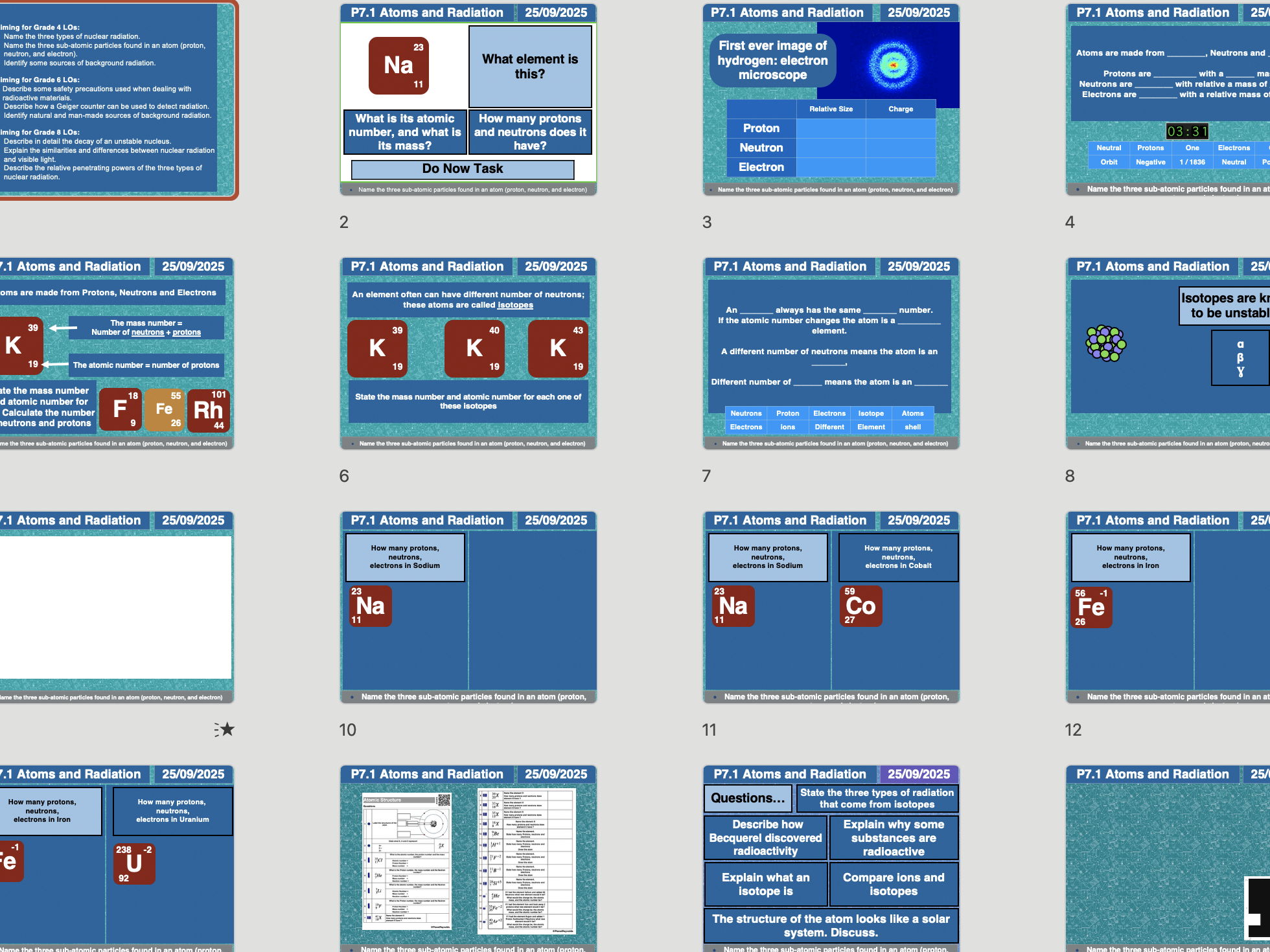Click the Fe element tile on slide 12

(x=1093, y=607)
